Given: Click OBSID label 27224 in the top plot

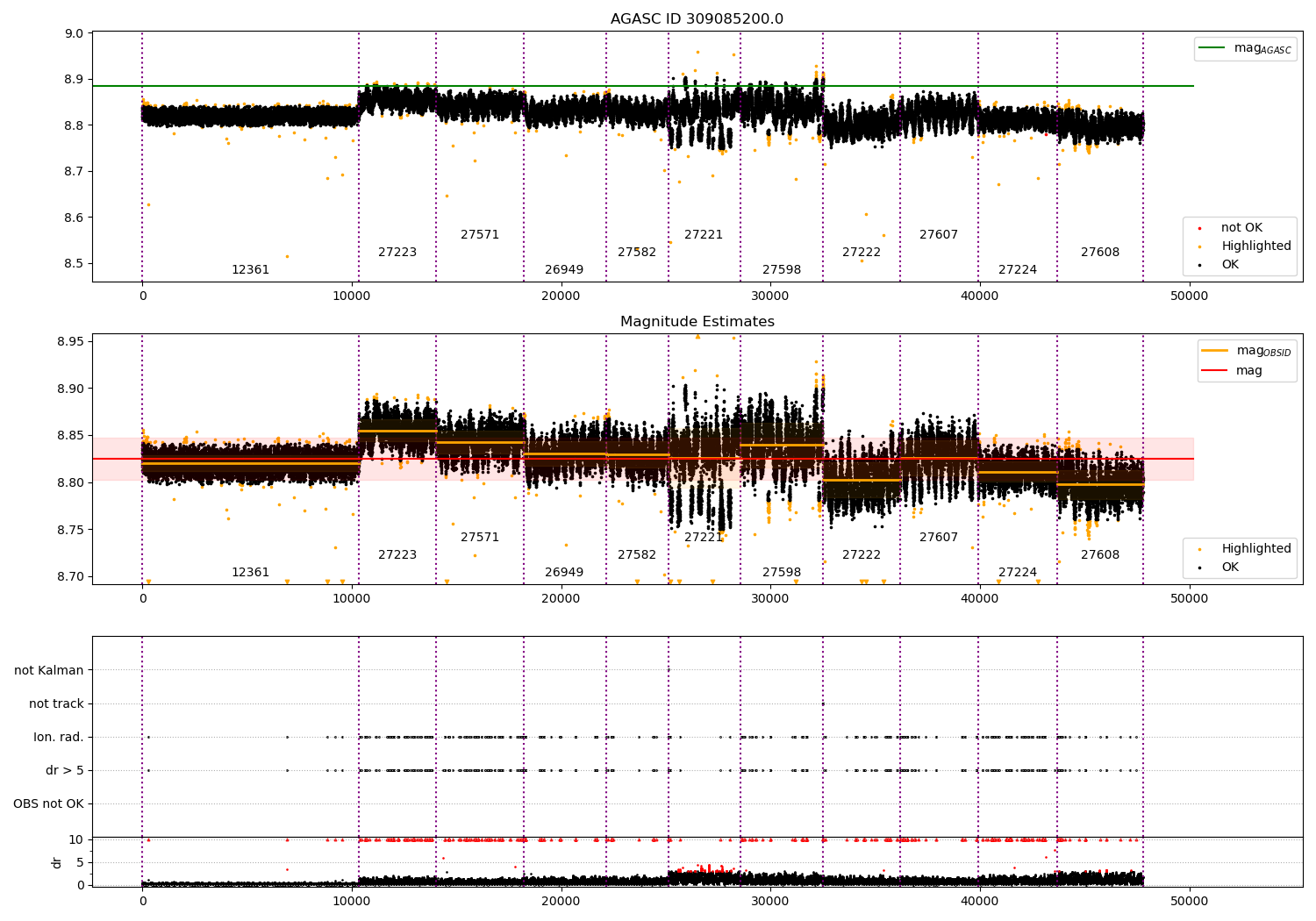Looking at the screenshot, I should click(x=1018, y=270).
